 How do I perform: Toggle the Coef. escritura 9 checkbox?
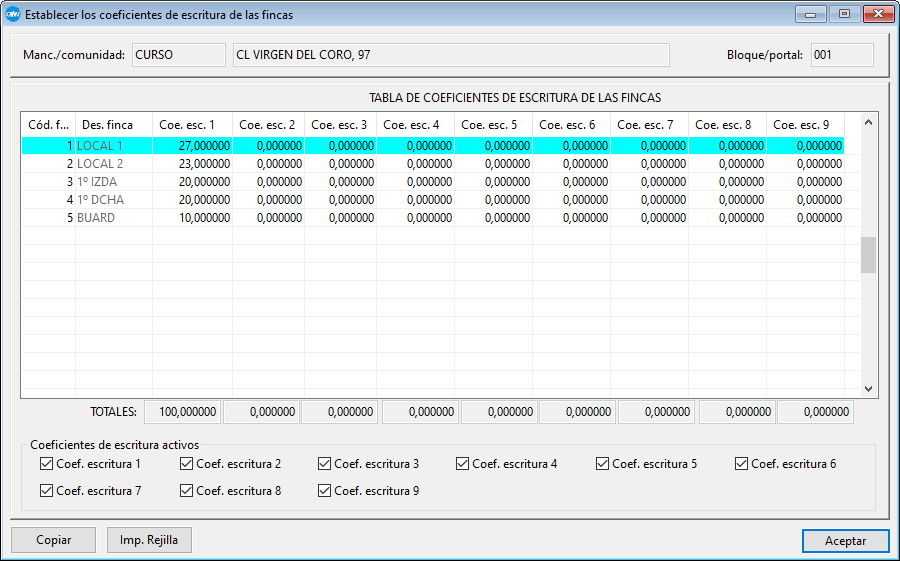pyautogui.click(x=325, y=491)
